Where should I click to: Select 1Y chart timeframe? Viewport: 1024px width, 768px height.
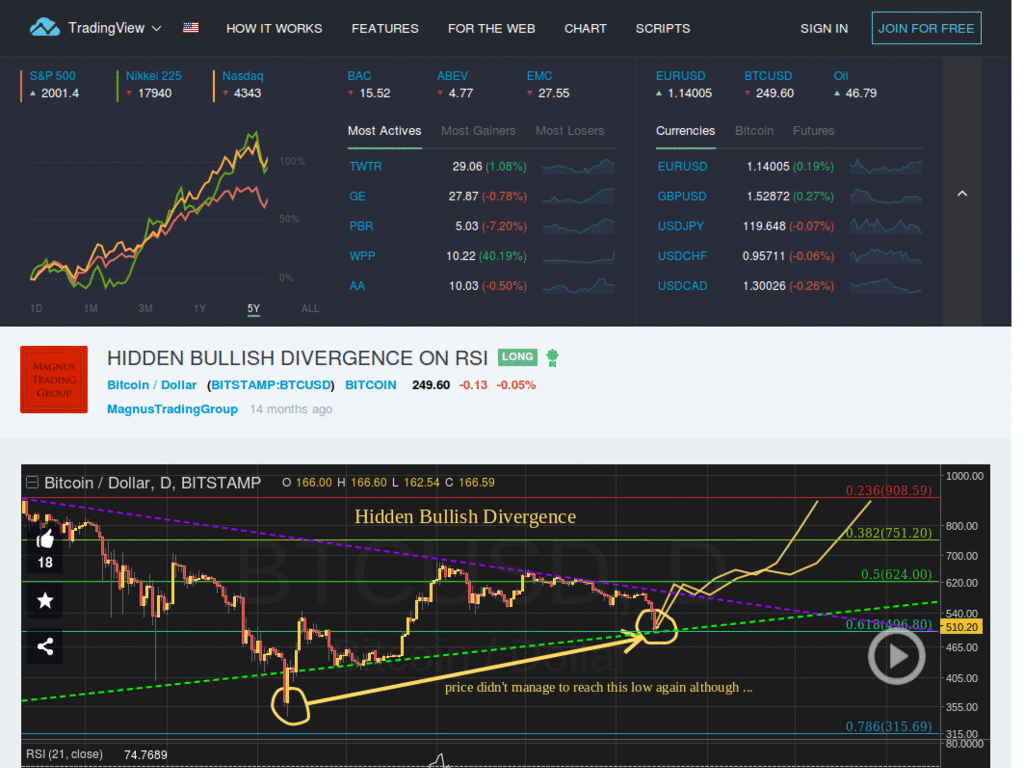[199, 308]
